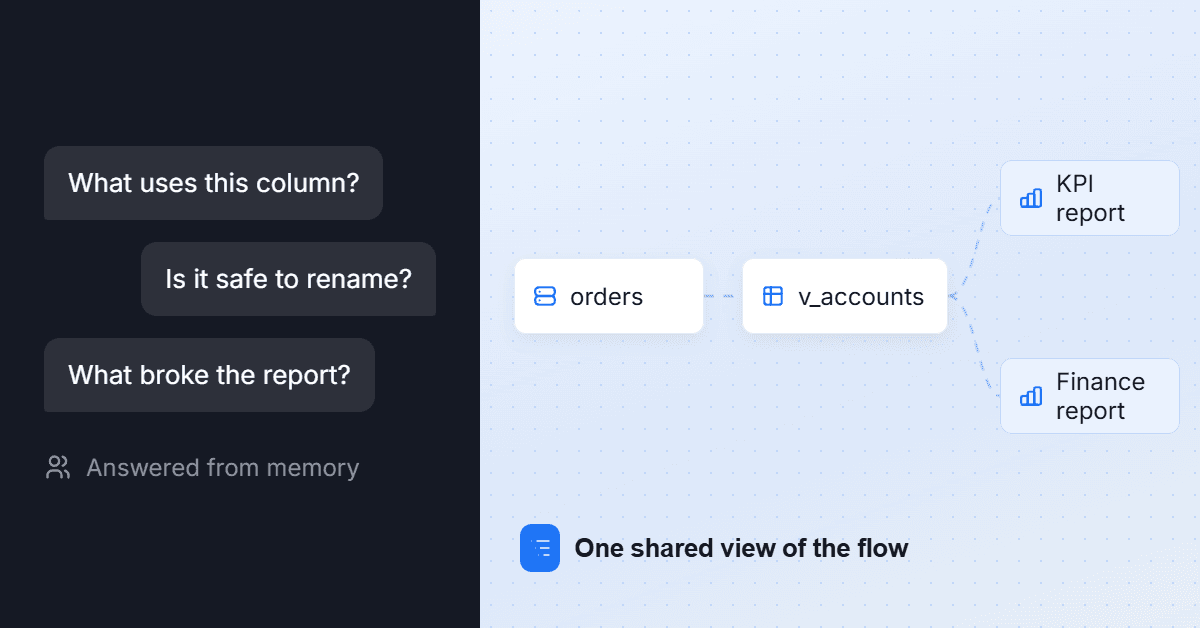Viewport: 1200px width, 628px height.
Task: Click the blue flow list icon
Action: point(540,548)
